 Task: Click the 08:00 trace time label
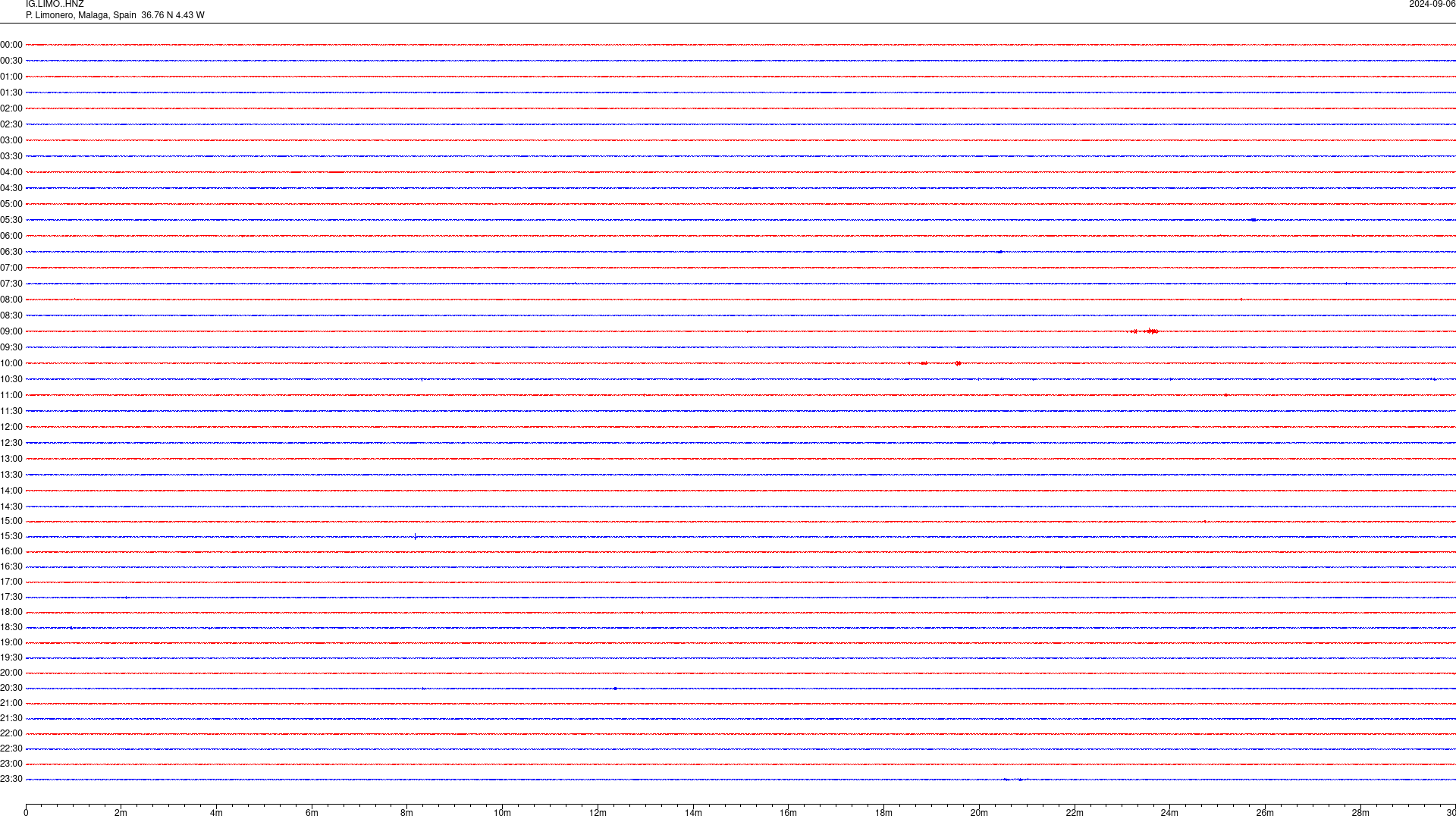coord(11,300)
